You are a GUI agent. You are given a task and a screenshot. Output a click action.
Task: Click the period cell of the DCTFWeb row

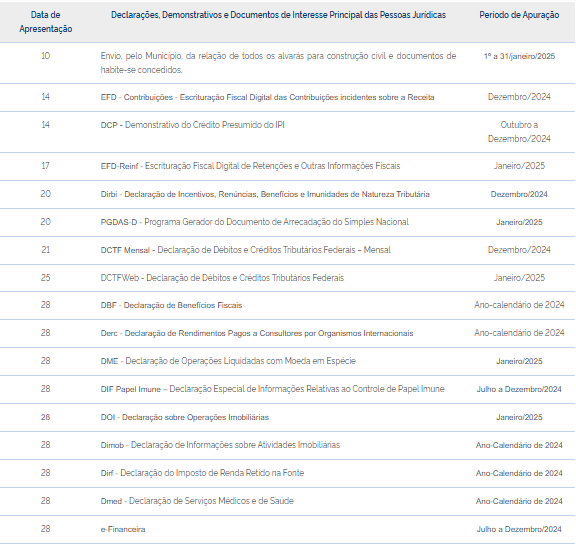[x=519, y=278]
